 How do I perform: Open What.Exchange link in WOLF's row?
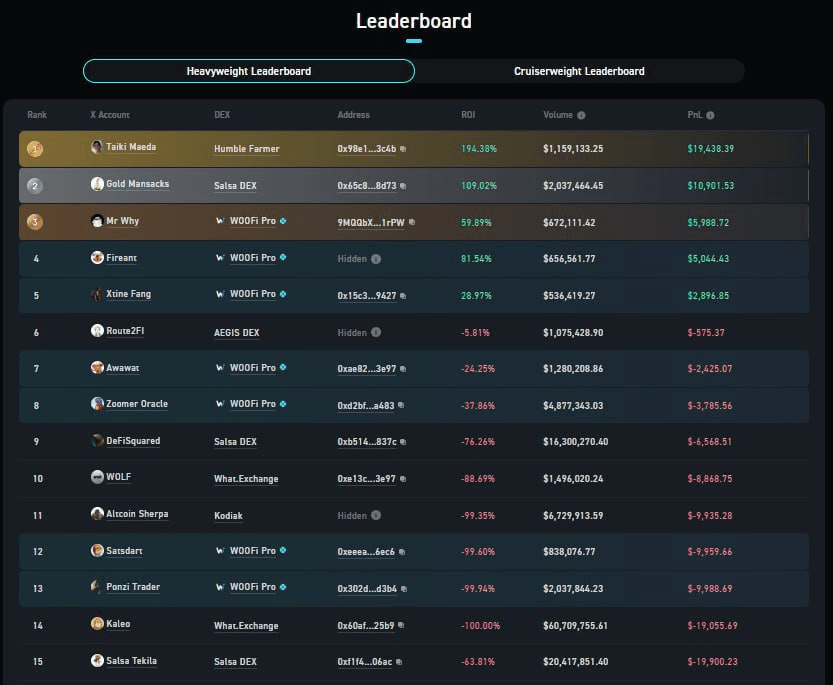[x=245, y=478]
